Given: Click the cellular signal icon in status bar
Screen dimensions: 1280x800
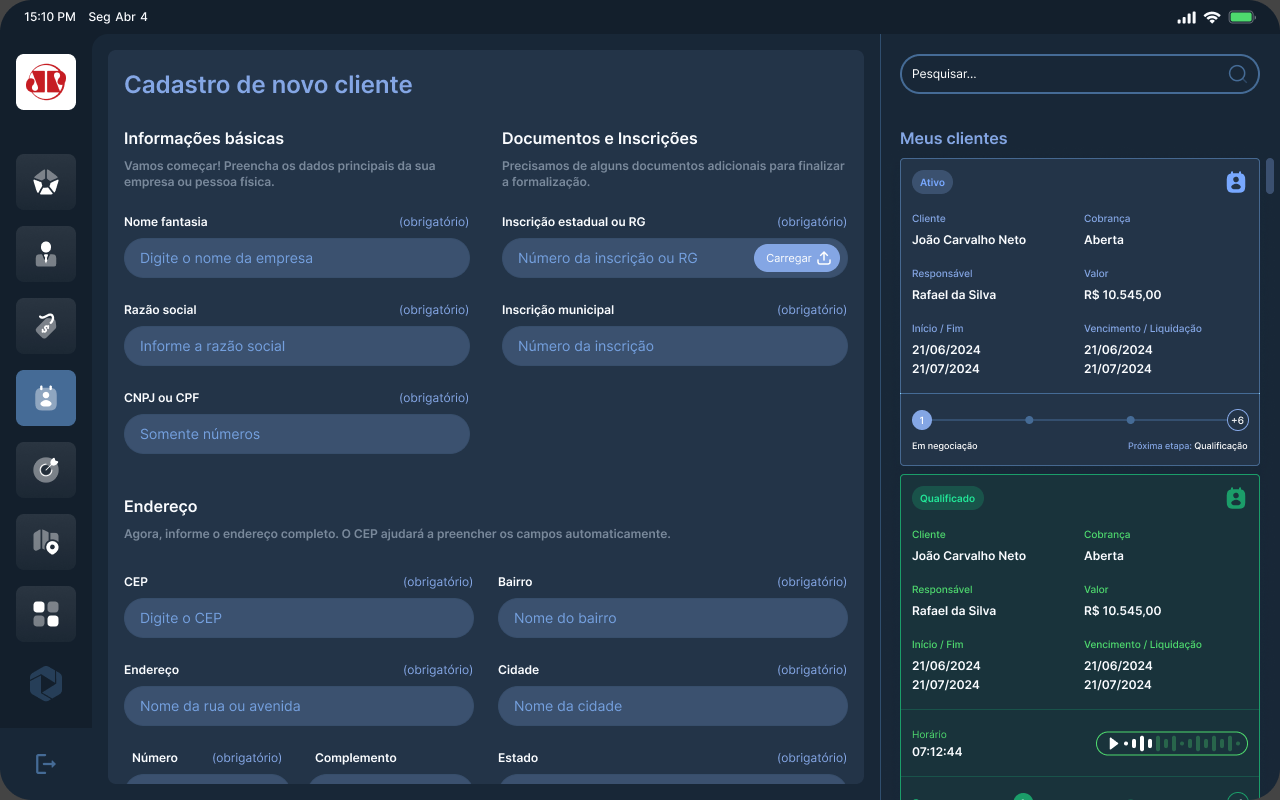Looking at the screenshot, I should (x=1186, y=17).
